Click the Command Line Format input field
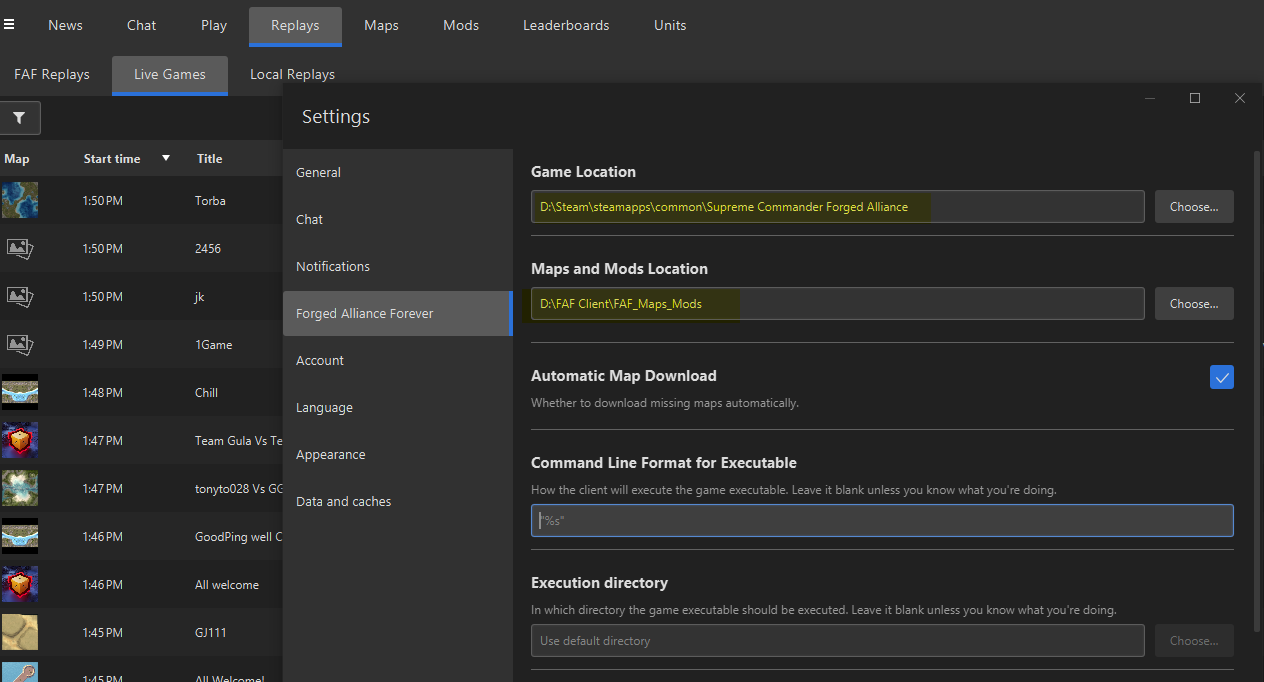Image resolution: width=1264 pixels, height=682 pixels. click(882, 521)
